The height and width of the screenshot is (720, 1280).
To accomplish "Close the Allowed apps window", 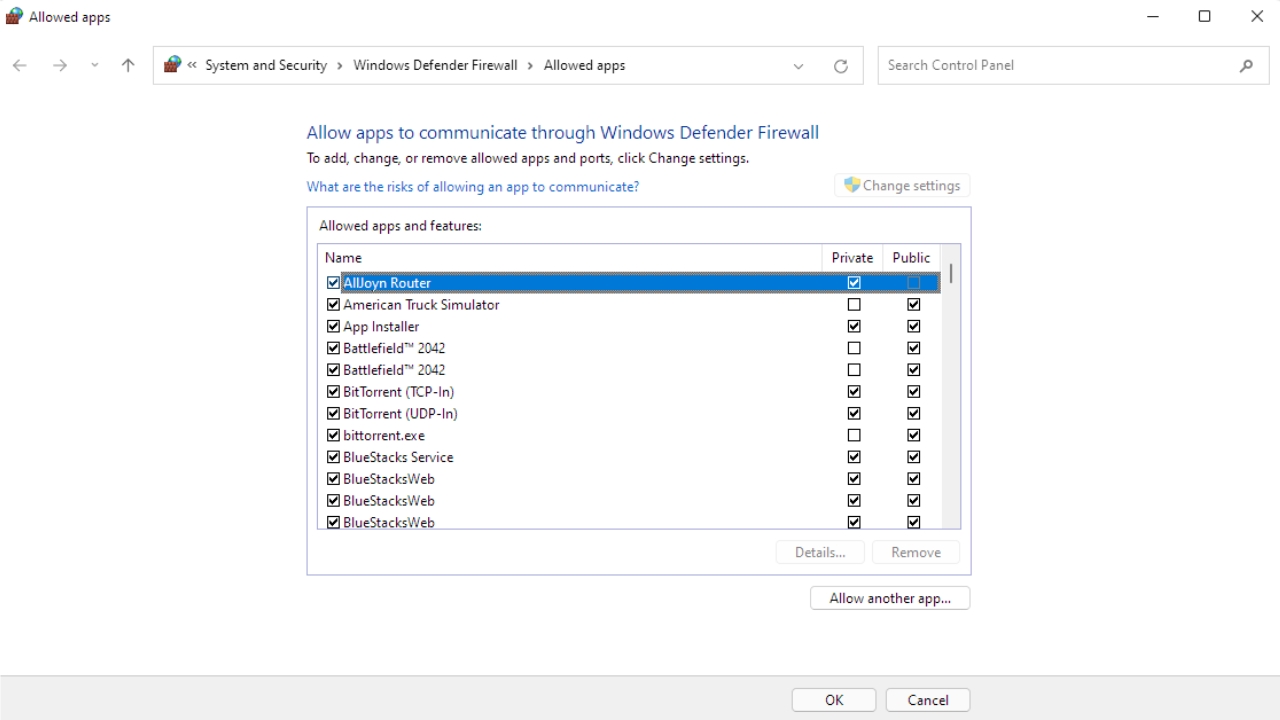I will [x=1257, y=16].
